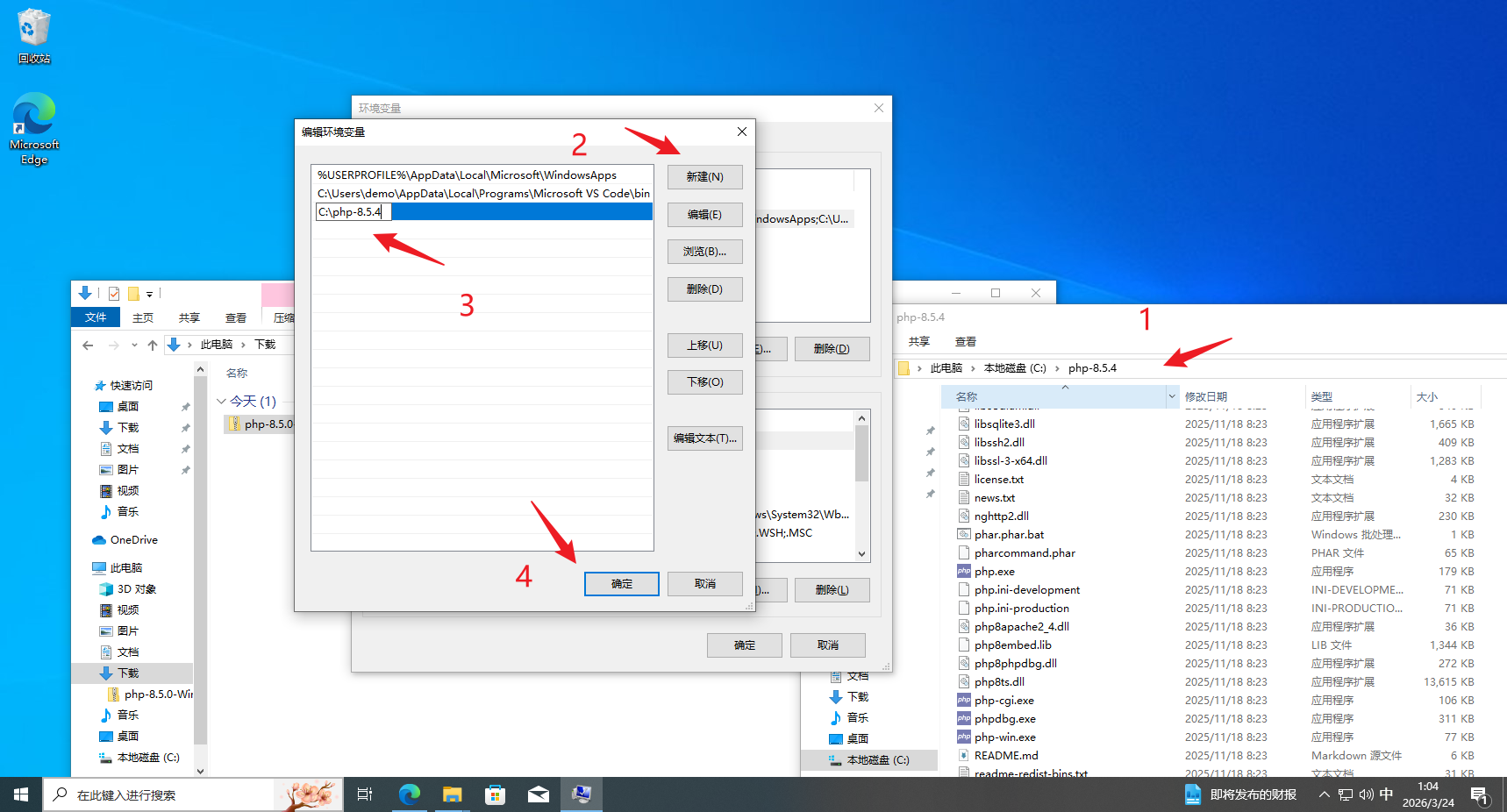Select OneDrive in the navigation pane
Image resolution: width=1507 pixels, height=812 pixels.
click(x=133, y=540)
